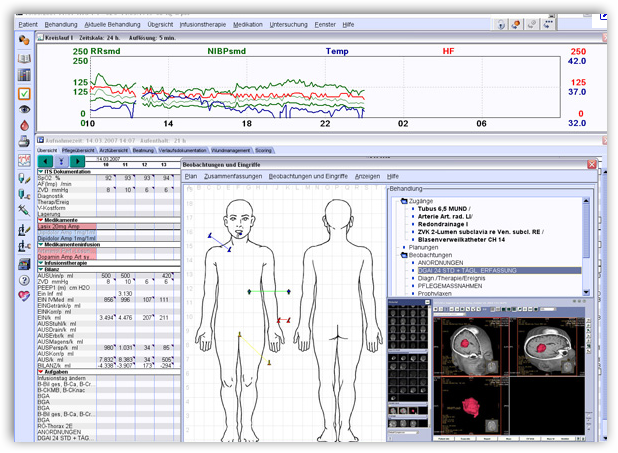Click microscope with pencil icon

[x=24, y=229]
